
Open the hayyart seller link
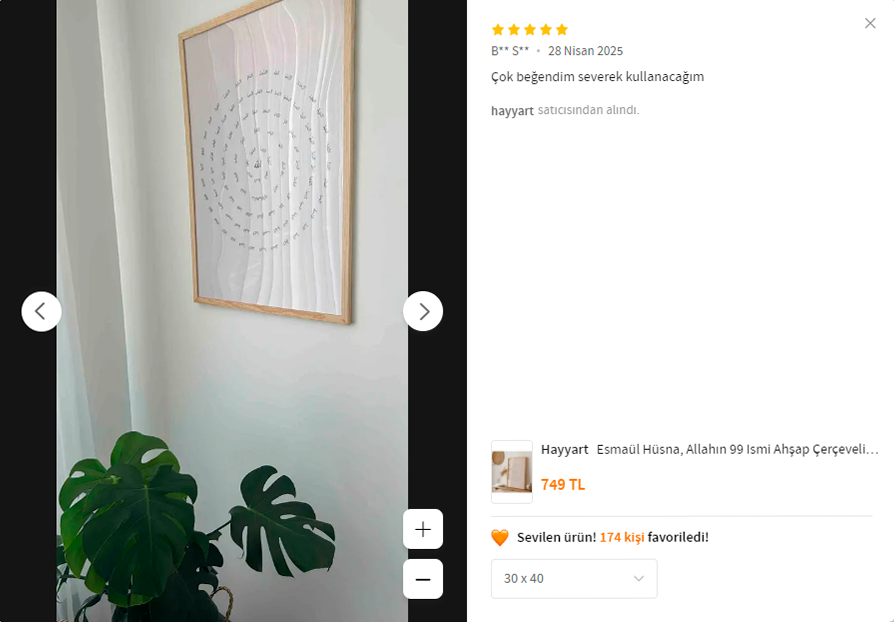(x=512, y=111)
